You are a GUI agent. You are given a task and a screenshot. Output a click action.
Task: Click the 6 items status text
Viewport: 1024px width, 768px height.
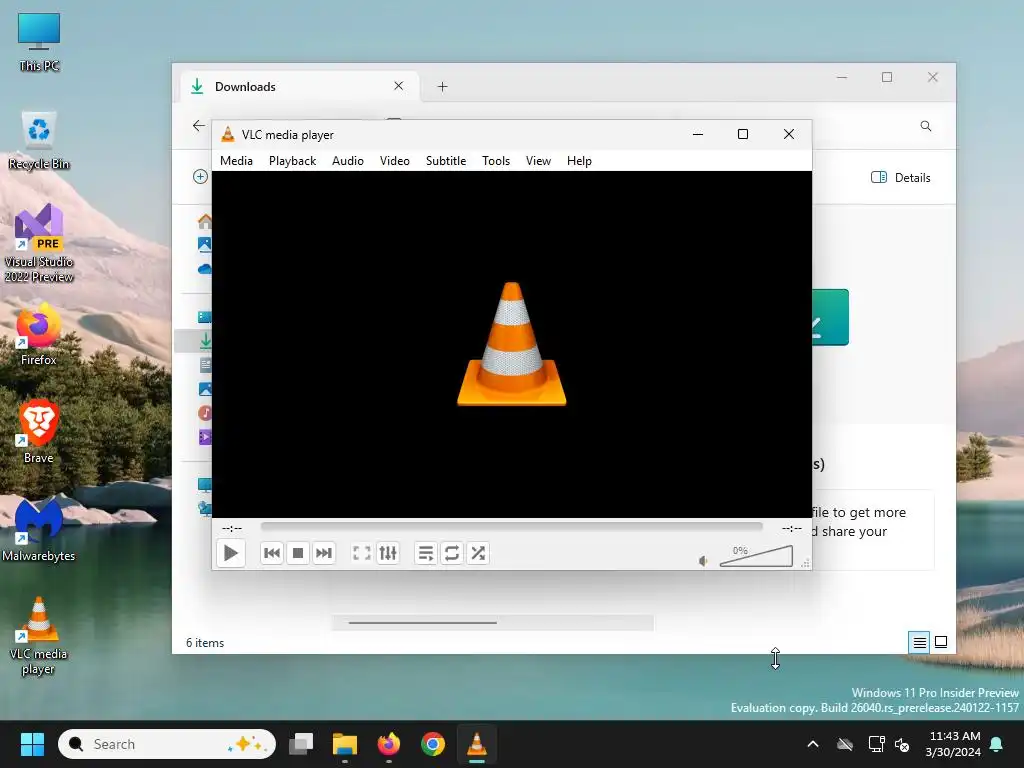[205, 643]
